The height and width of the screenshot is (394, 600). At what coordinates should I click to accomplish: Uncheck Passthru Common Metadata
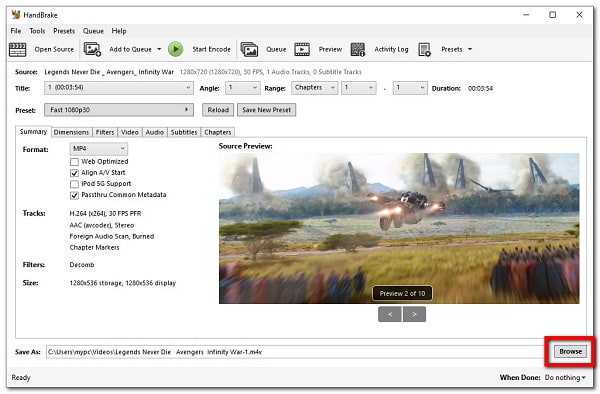pyautogui.click(x=74, y=195)
